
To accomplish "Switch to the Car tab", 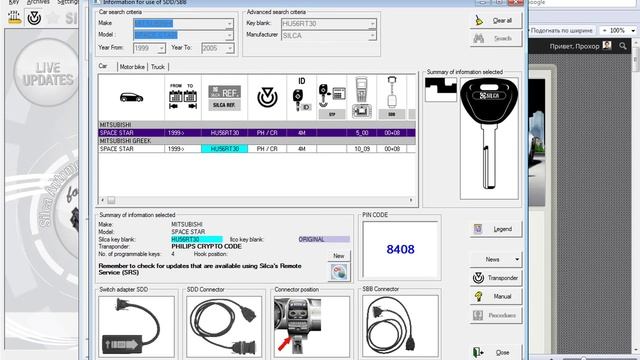I will pyautogui.click(x=102, y=66).
